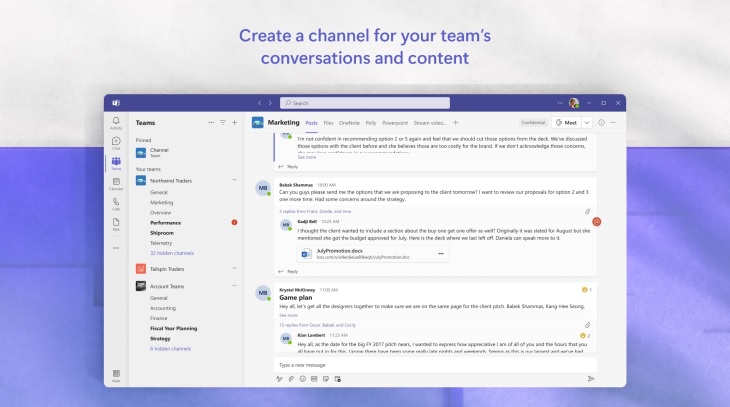
Task: Open Settings and more next to profile picture
Action: 560,103
